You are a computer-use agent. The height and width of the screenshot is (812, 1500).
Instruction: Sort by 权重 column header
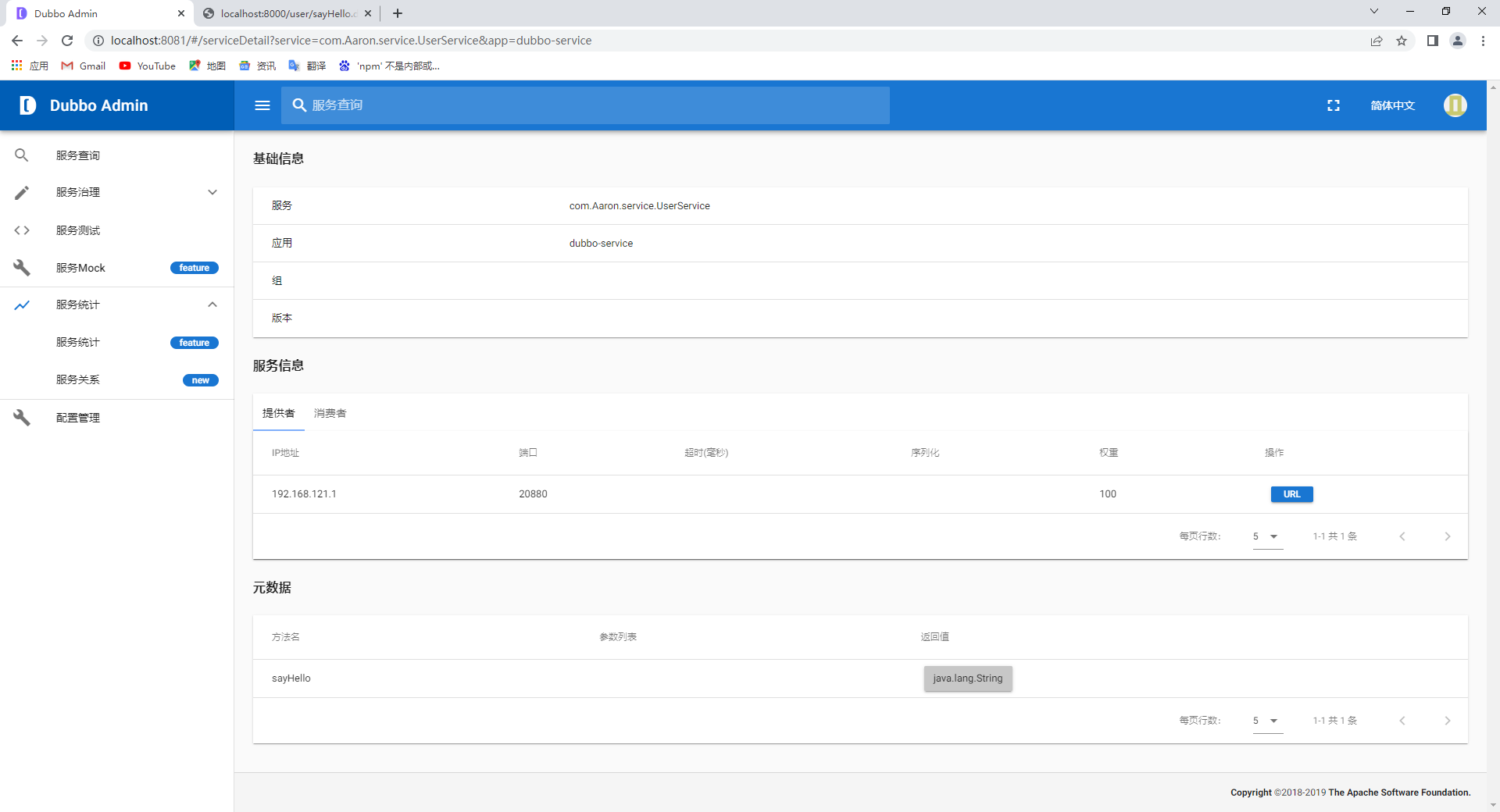[x=1109, y=453]
